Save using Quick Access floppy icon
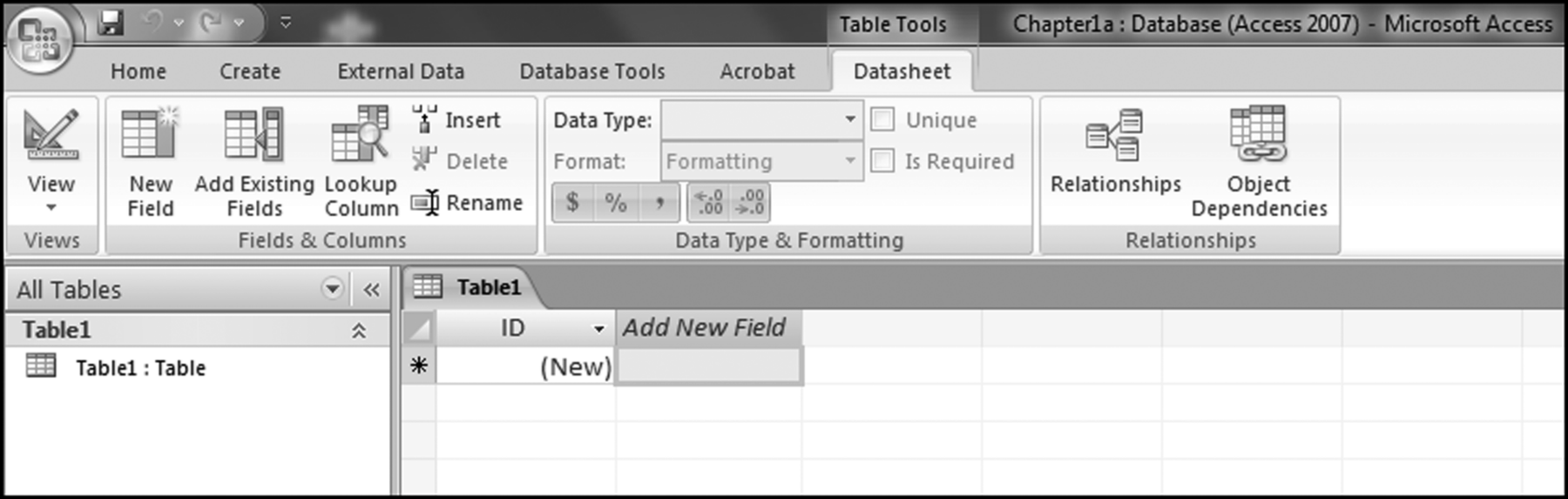1568x499 pixels. 111,23
